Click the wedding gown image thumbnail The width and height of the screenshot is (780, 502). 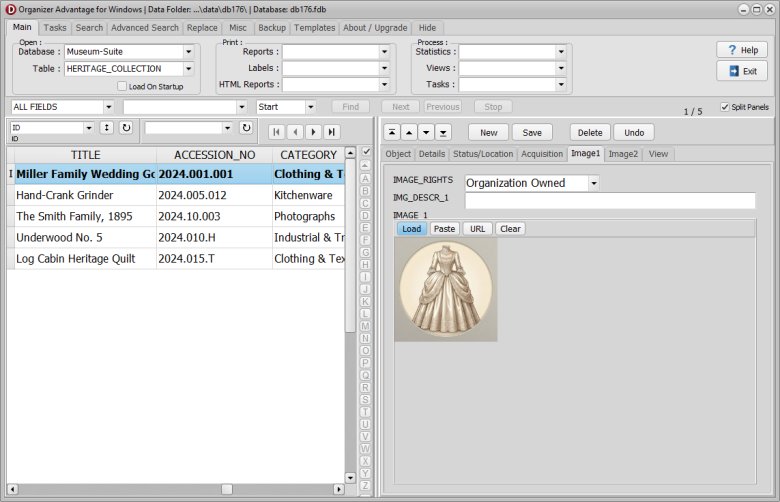pyautogui.click(x=446, y=289)
